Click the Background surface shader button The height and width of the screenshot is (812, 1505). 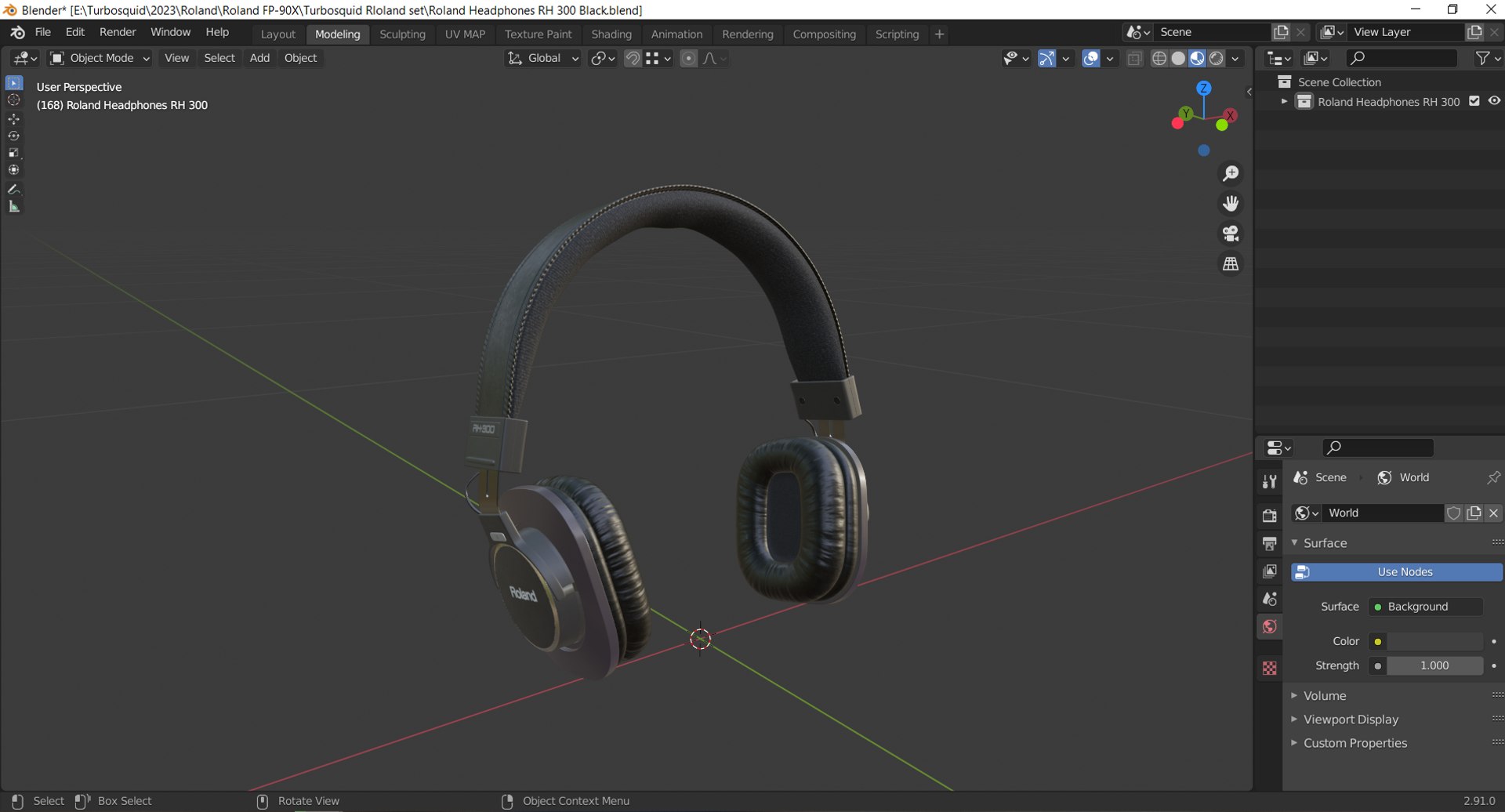1426,607
